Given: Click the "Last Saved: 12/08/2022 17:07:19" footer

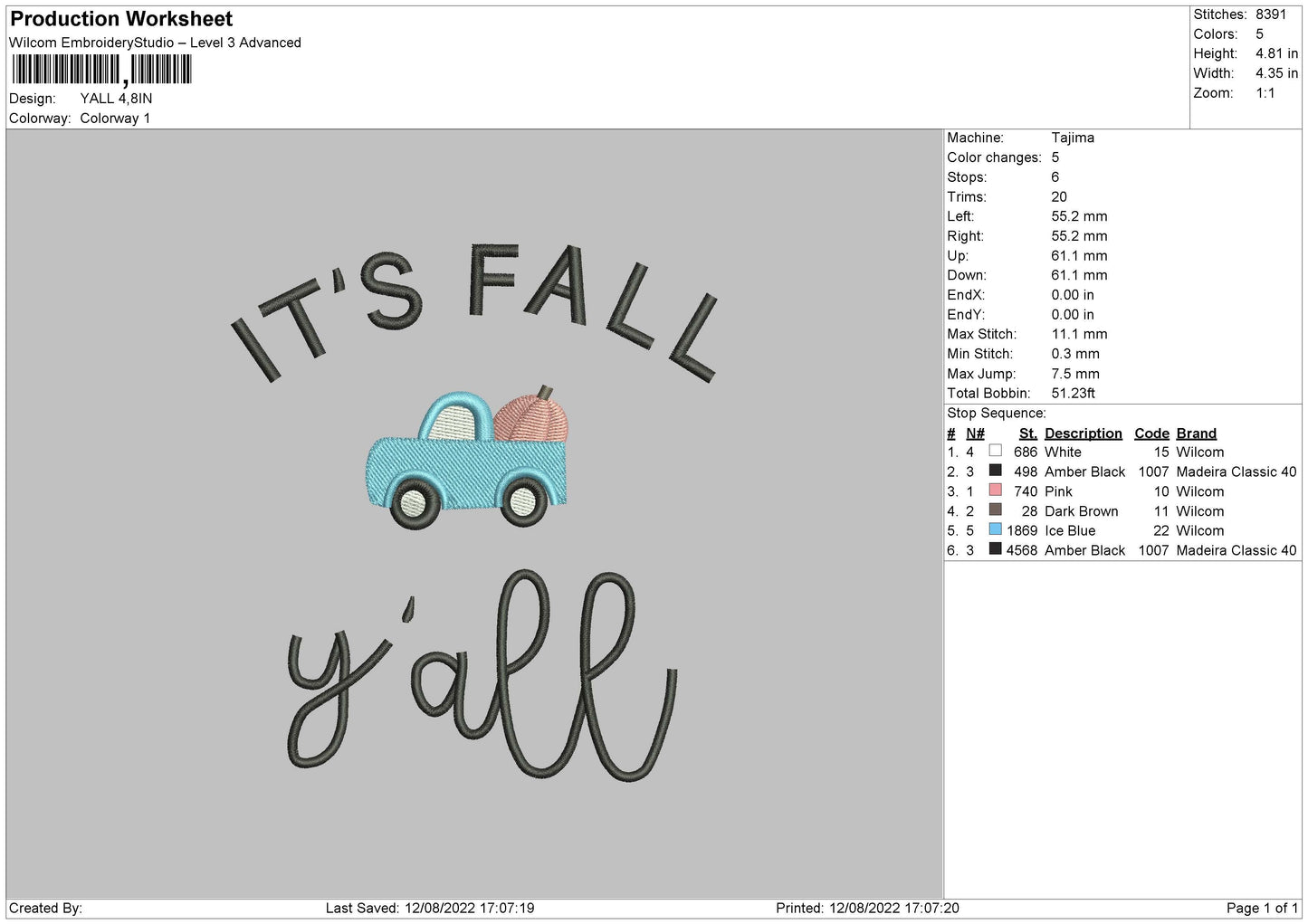Looking at the screenshot, I should (x=430, y=908).
